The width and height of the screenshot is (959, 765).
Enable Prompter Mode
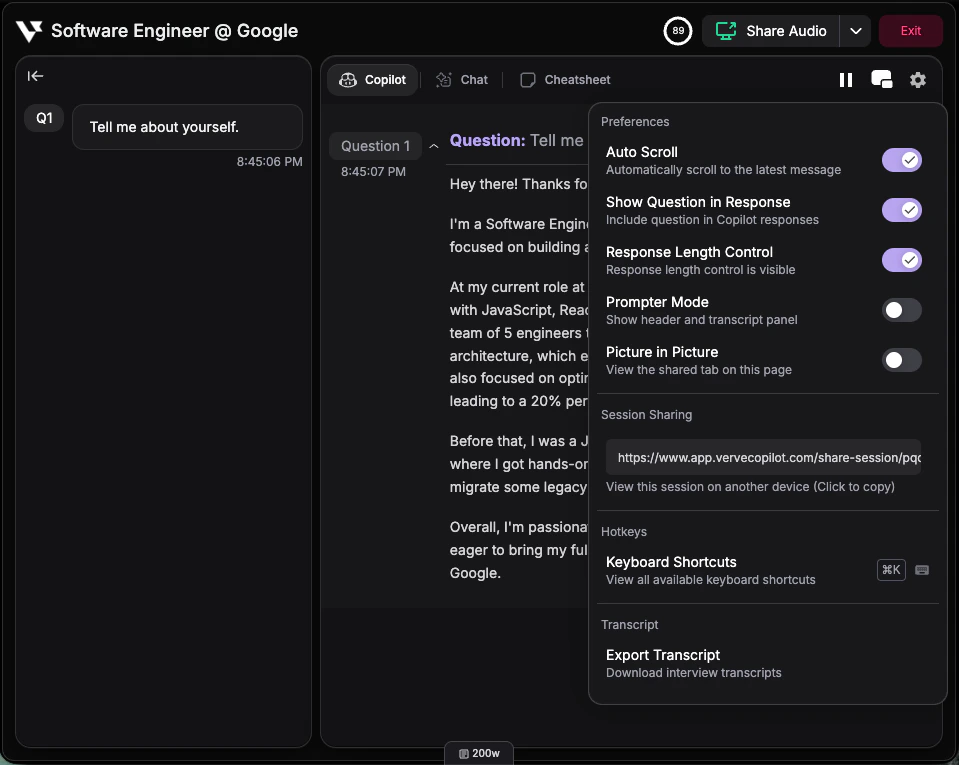click(x=901, y=310)
